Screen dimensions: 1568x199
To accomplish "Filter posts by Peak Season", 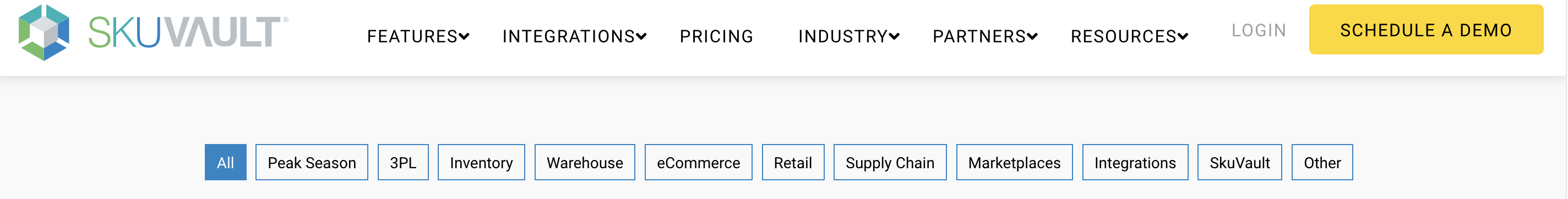I will pos(312,163).
